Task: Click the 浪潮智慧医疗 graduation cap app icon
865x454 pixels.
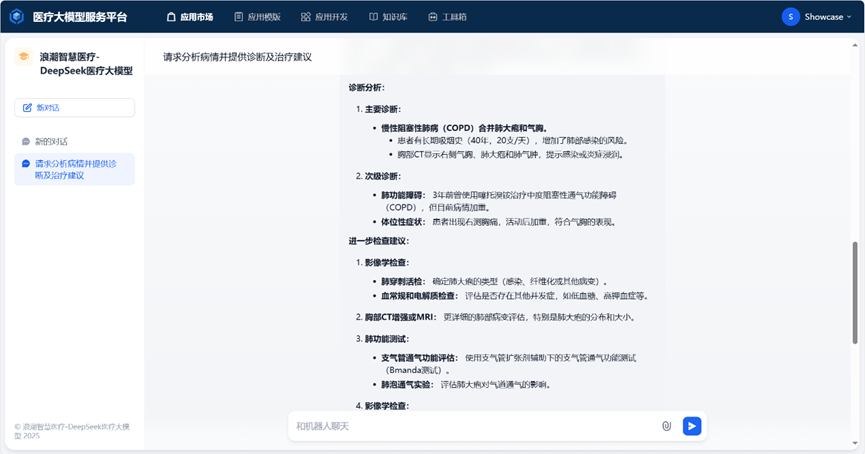Action: coord(23,56)
